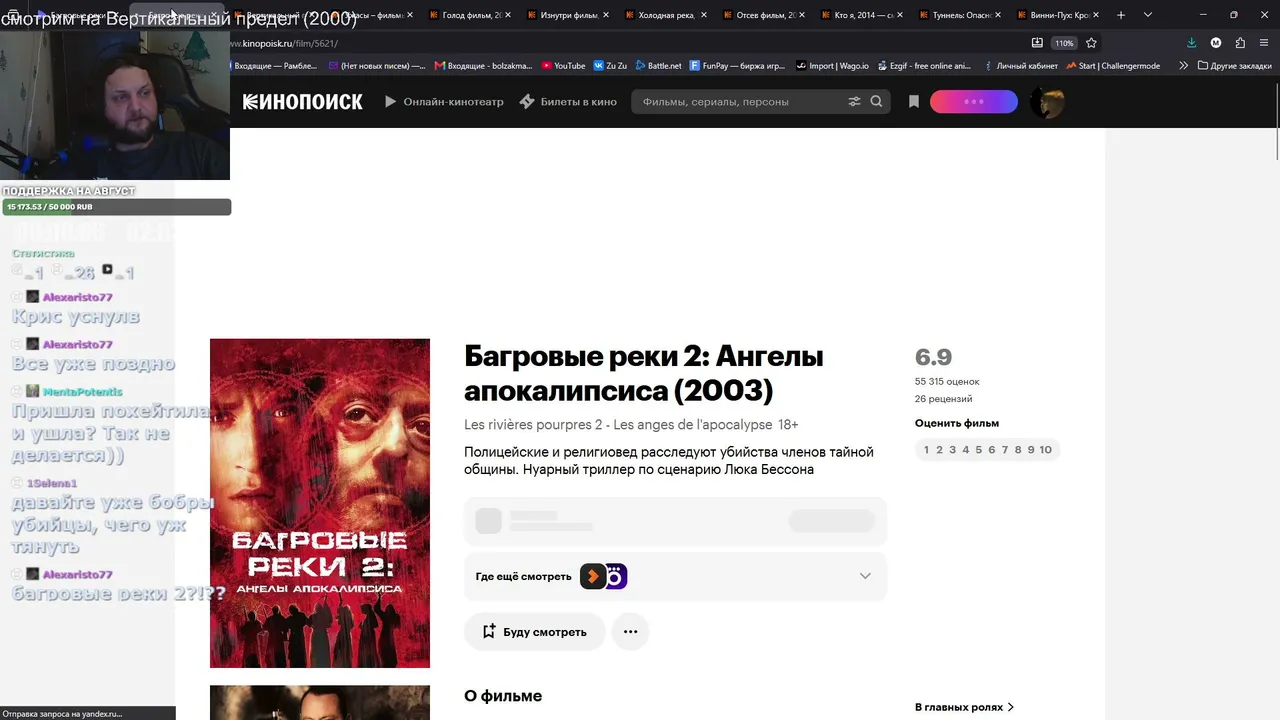Open Входящие — Рамблер bookmark
The width and height of the screenshot is (1280, 720).
pyautogui.click(x=275, y=66)
